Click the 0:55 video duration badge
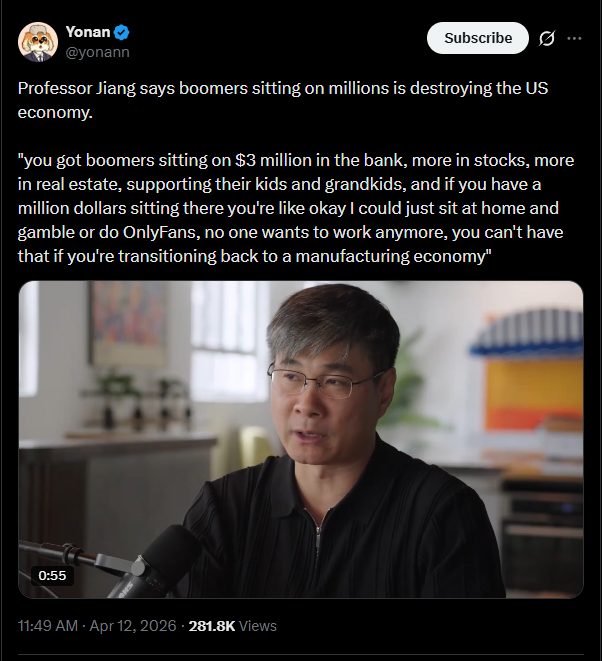 click(x=52, y=575)
